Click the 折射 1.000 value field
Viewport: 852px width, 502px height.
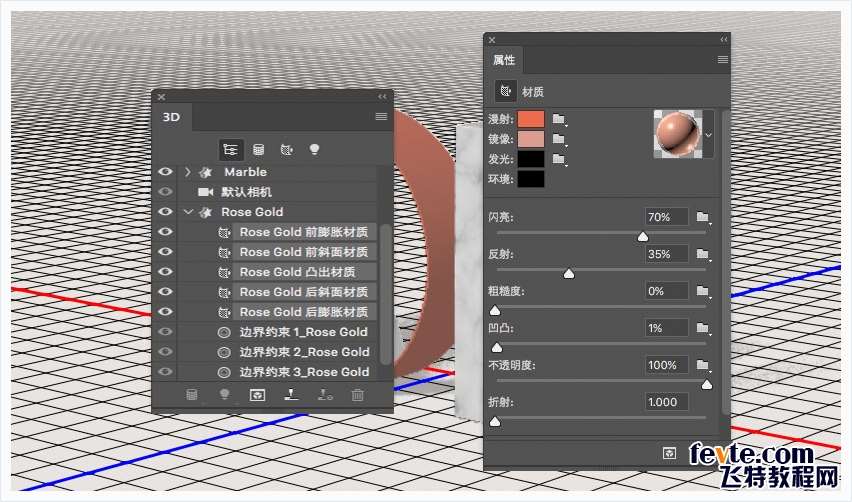[x=667, y=402]
